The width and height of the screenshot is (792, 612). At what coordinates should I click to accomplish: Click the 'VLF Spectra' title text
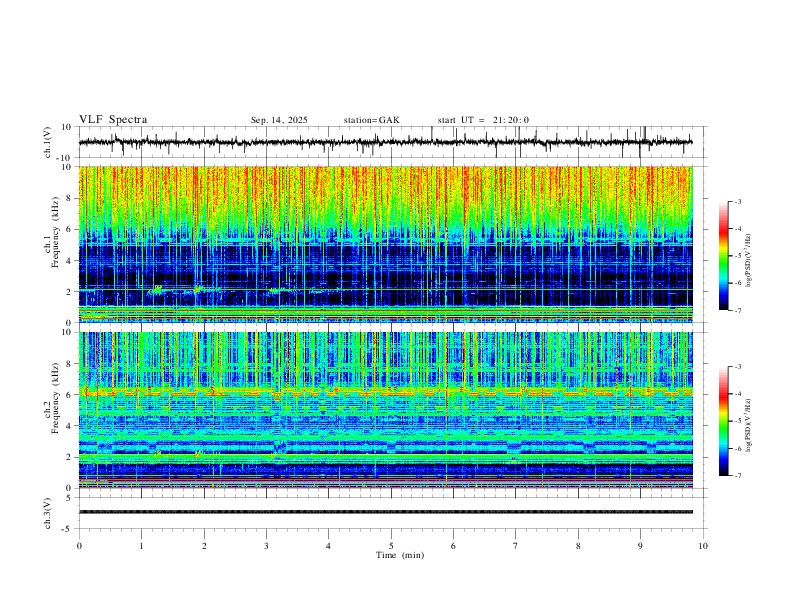click(113, 120)
